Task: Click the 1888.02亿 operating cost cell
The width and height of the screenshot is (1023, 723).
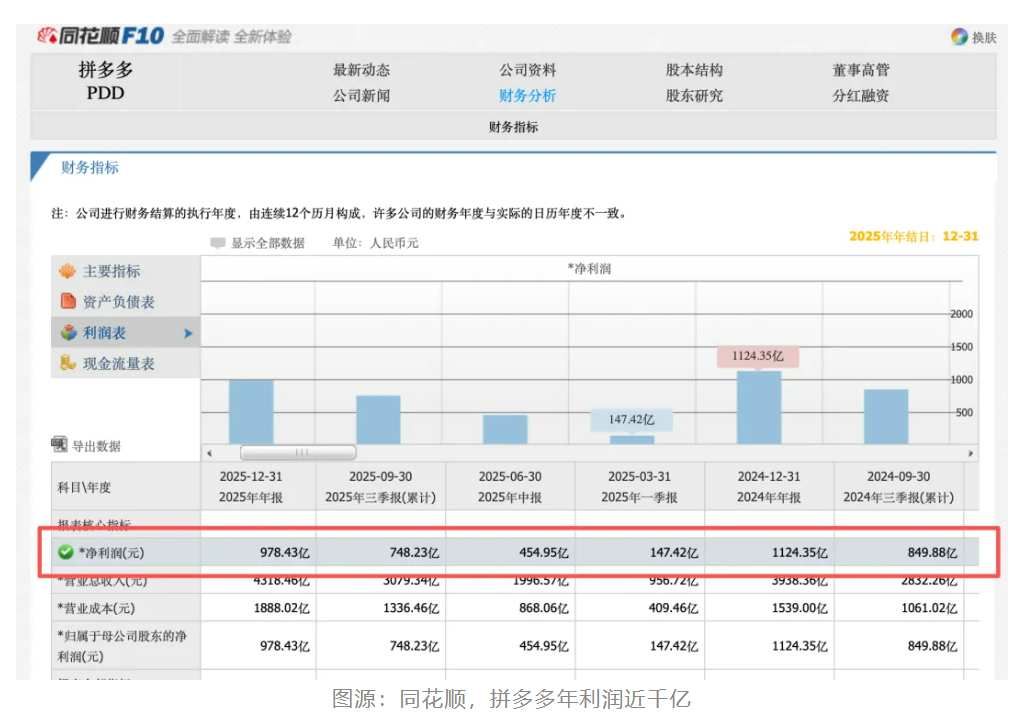Action: [281, 608]
